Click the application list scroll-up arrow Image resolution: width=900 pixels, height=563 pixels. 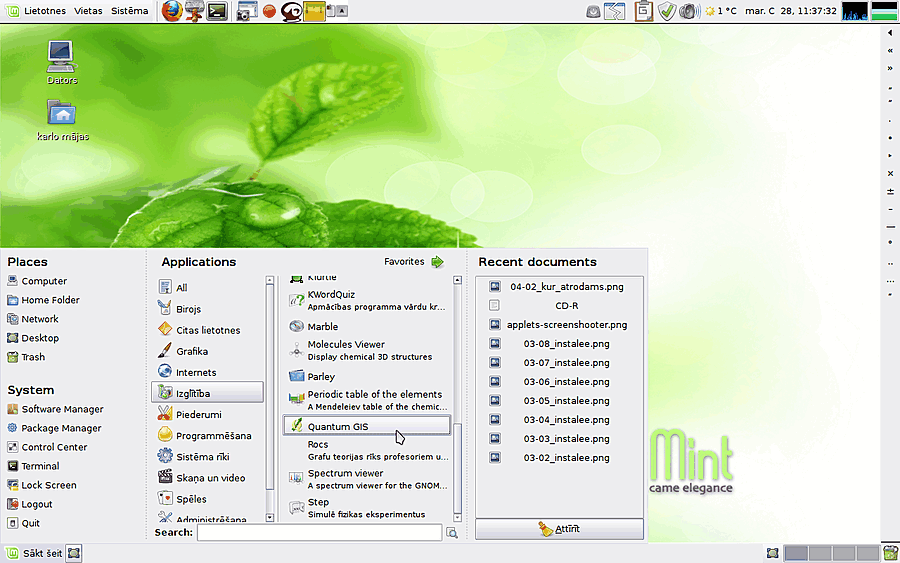(457, 280)
